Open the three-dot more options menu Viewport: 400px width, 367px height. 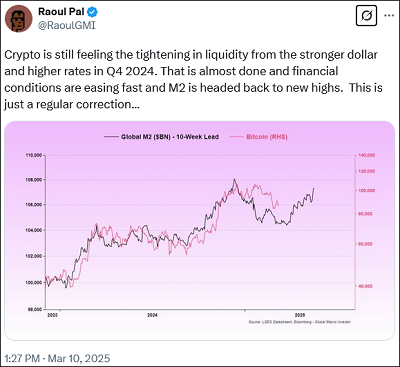pos(389,15)
